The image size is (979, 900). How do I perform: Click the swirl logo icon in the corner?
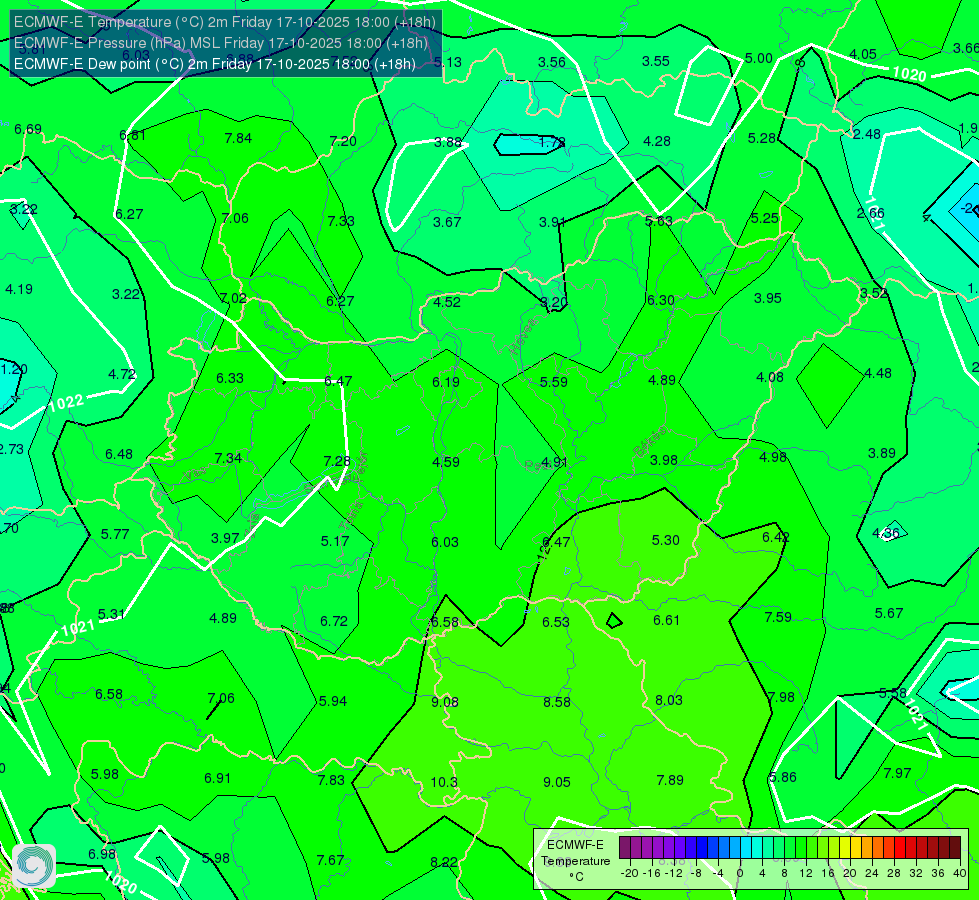34,865
